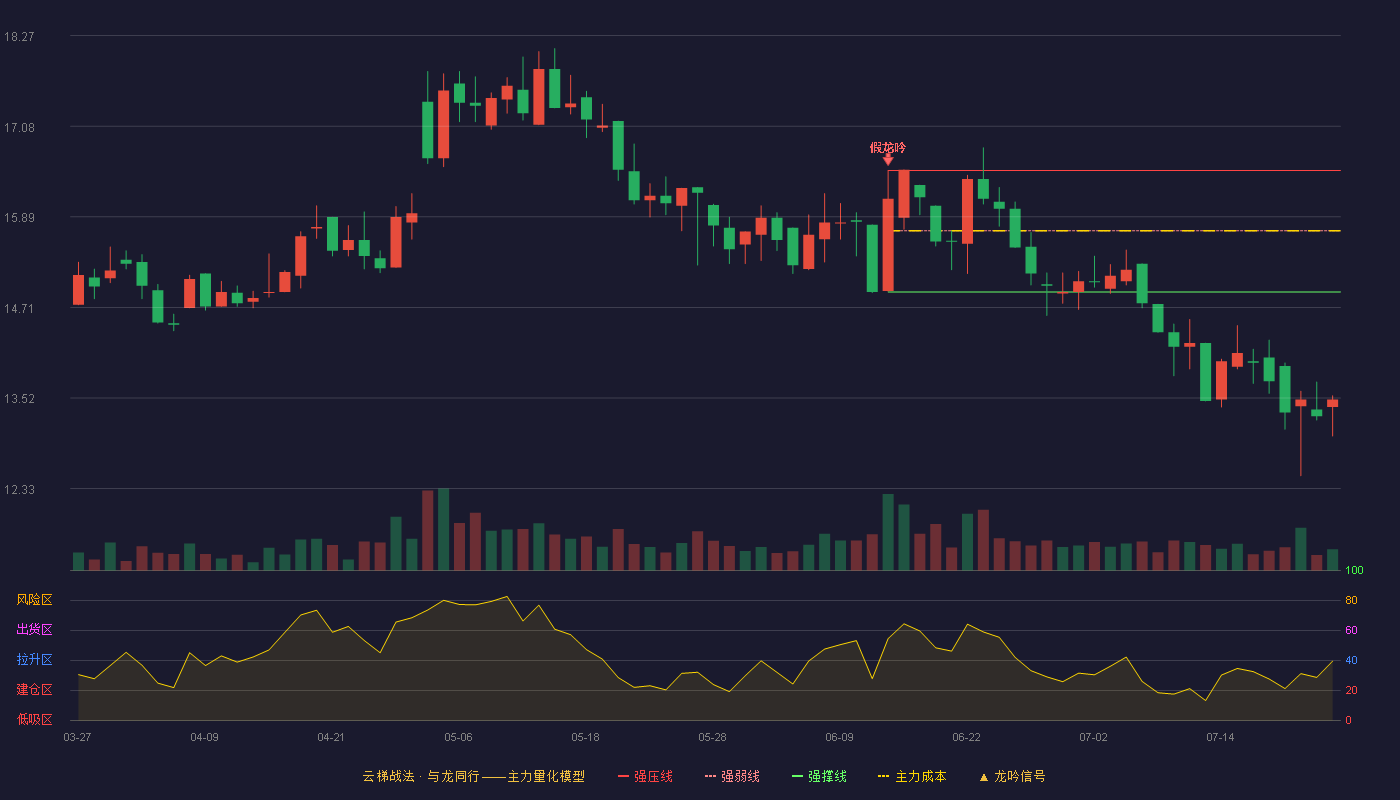Click the 12.33 price axis label

tap(19, 489)
